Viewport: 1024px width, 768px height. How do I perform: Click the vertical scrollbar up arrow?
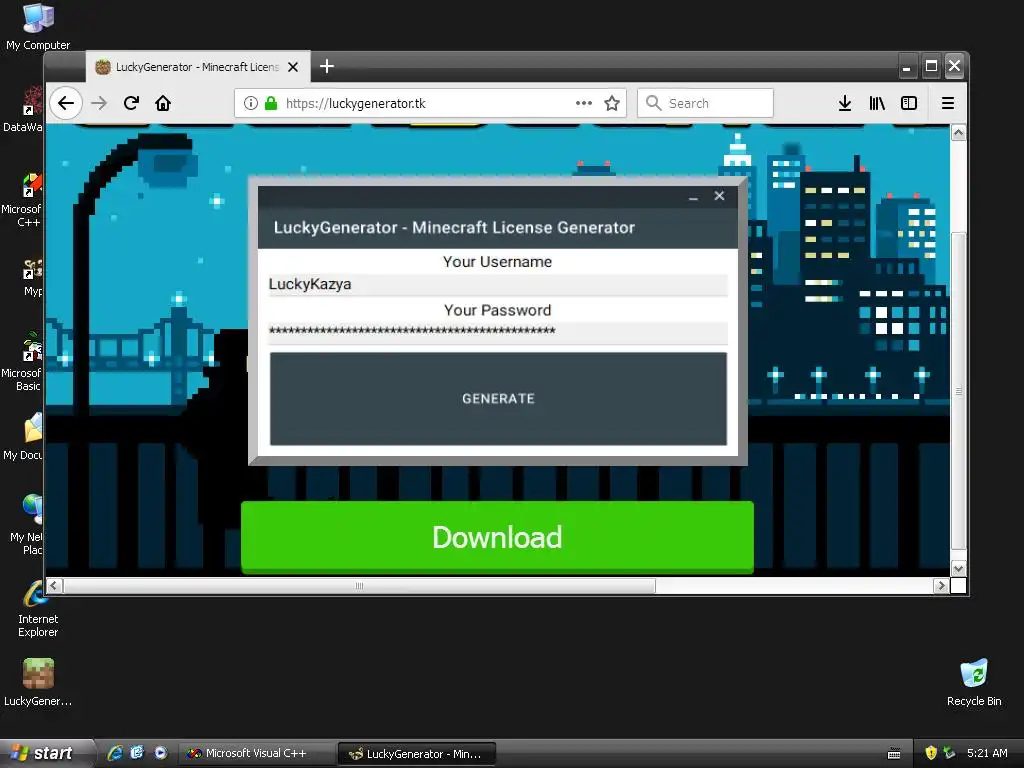click(958, 133)
